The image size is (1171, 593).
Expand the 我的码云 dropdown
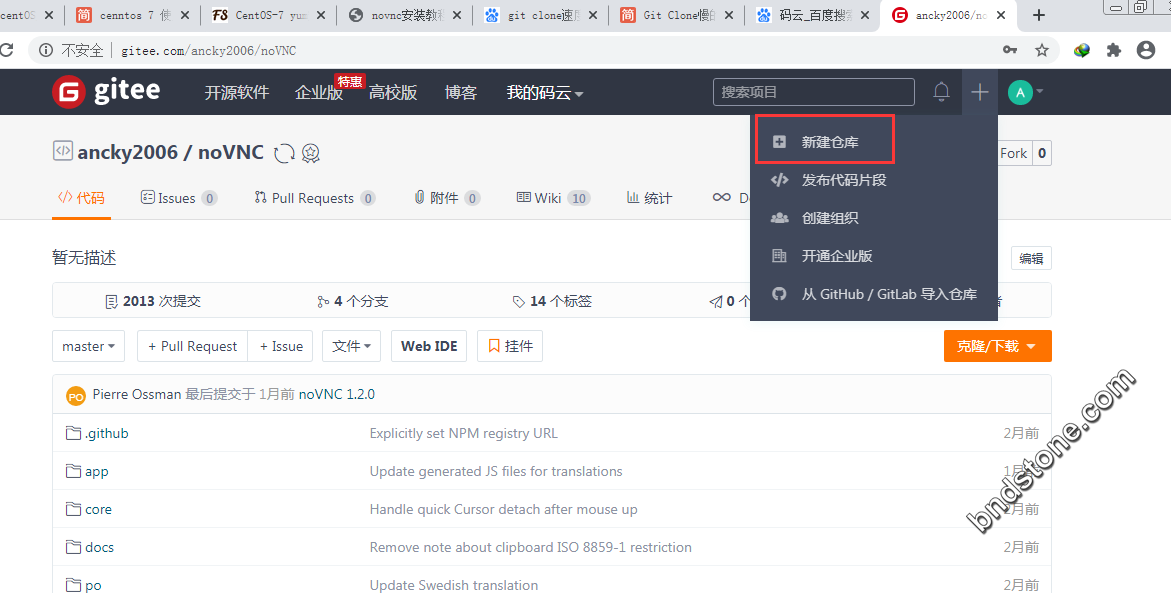pos(544,93)
